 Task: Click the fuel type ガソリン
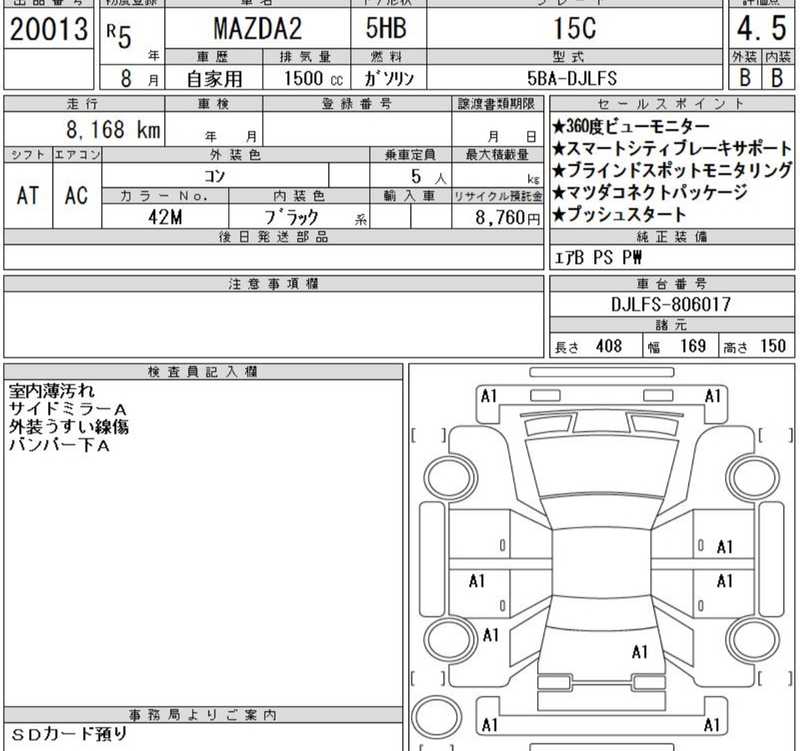point(389,79)
